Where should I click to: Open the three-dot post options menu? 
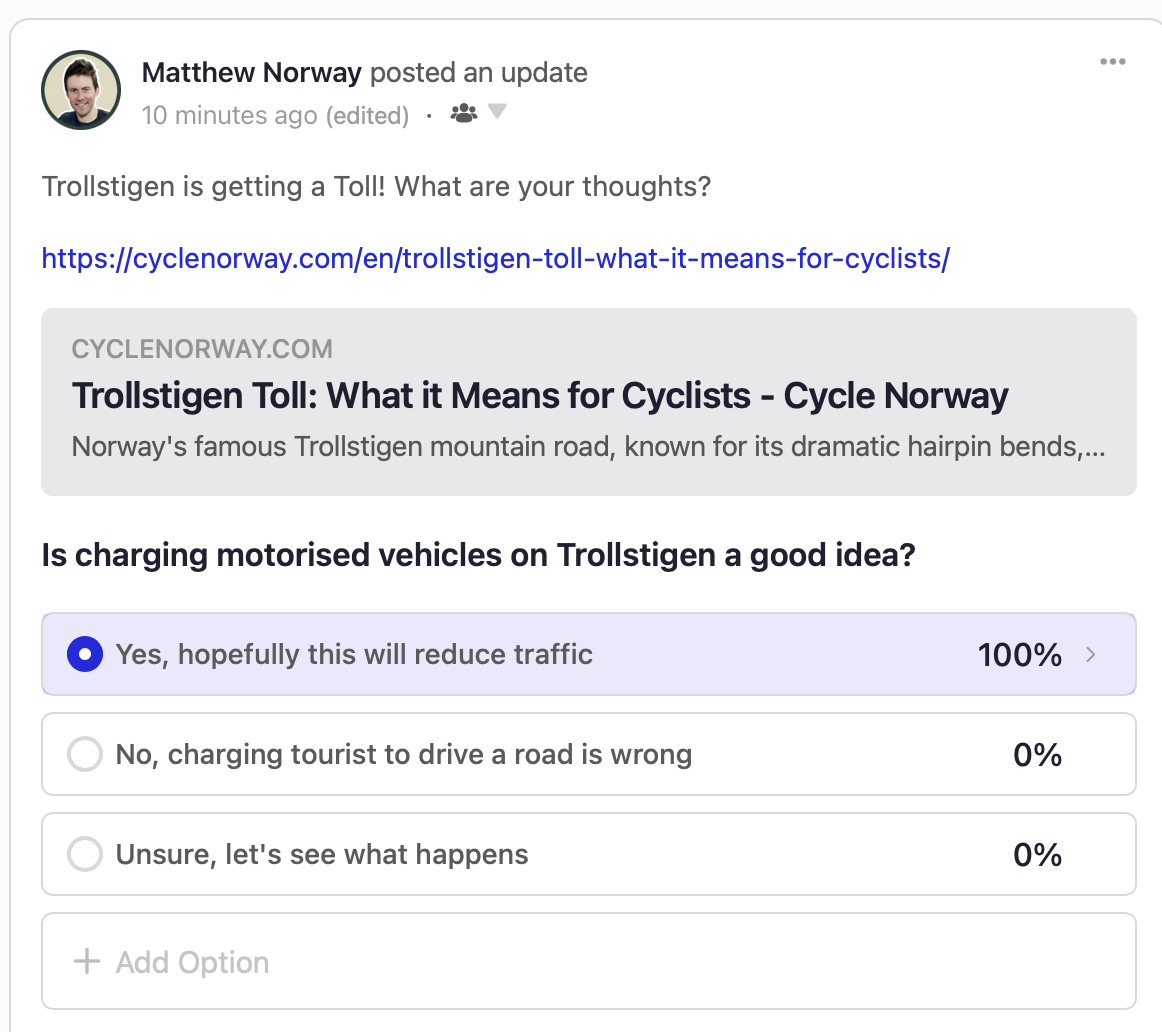click(1112, 61)
